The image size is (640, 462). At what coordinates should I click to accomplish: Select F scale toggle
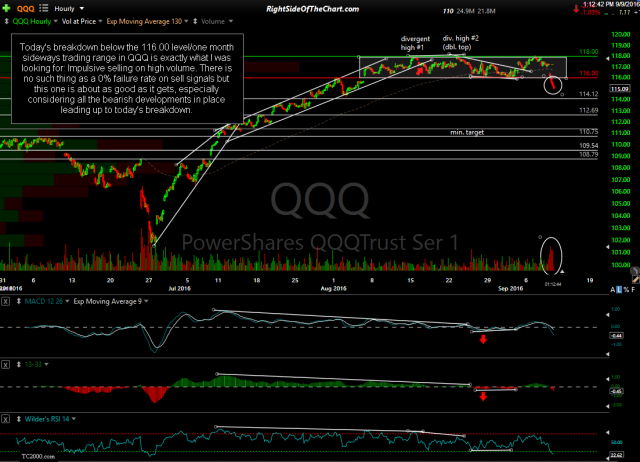[x=633, y=290]
